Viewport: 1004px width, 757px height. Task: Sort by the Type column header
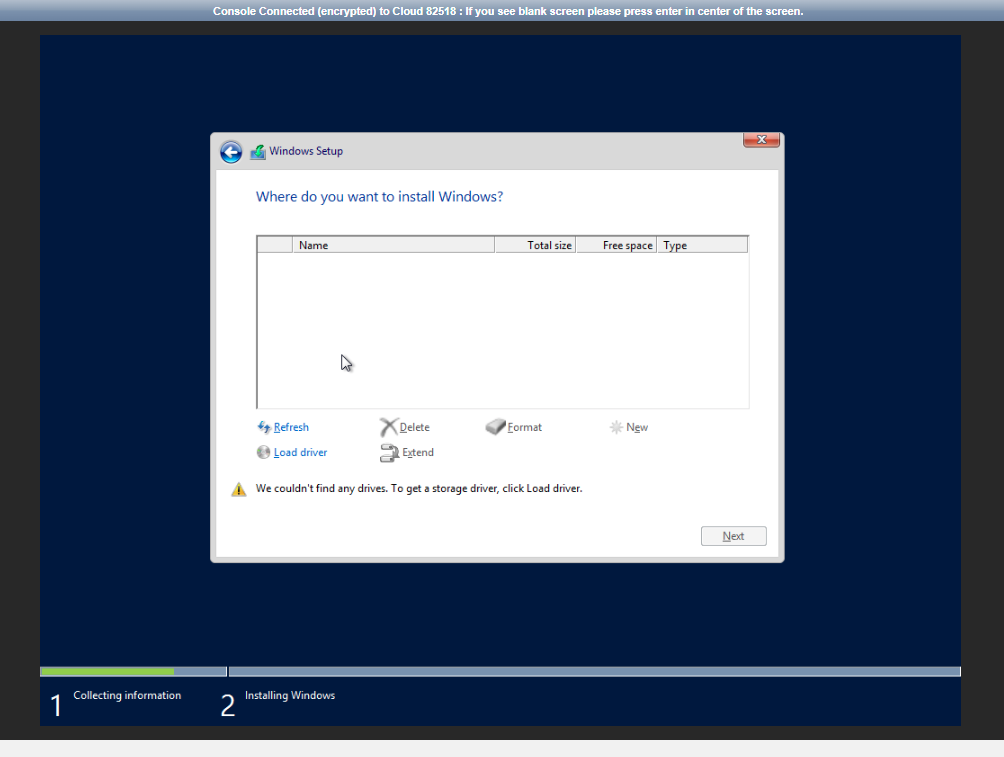coord(702,245)
